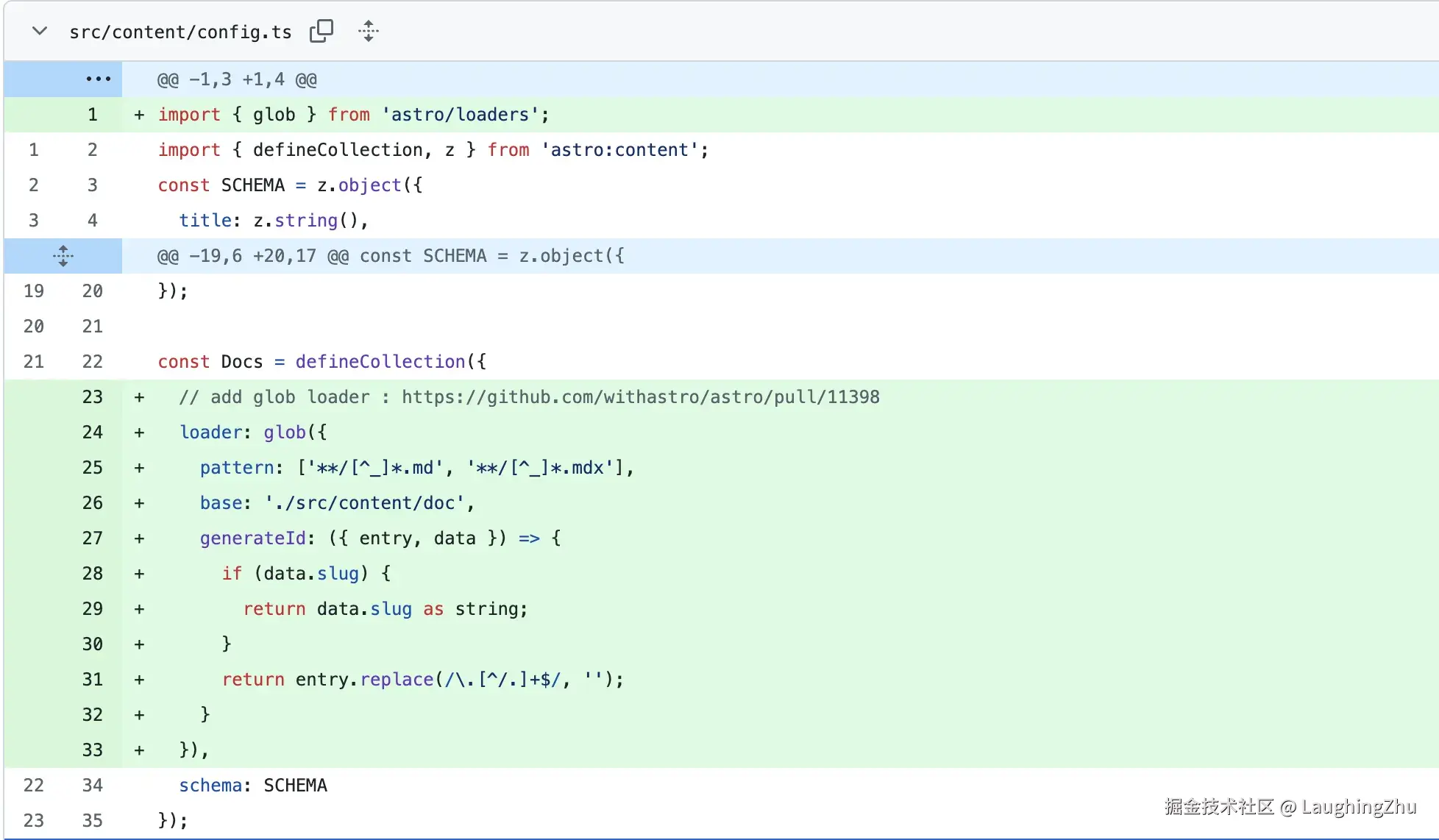Select new line number 29
The height and width of the screenshot is (840, 1439).
click(x=93, y=609)
